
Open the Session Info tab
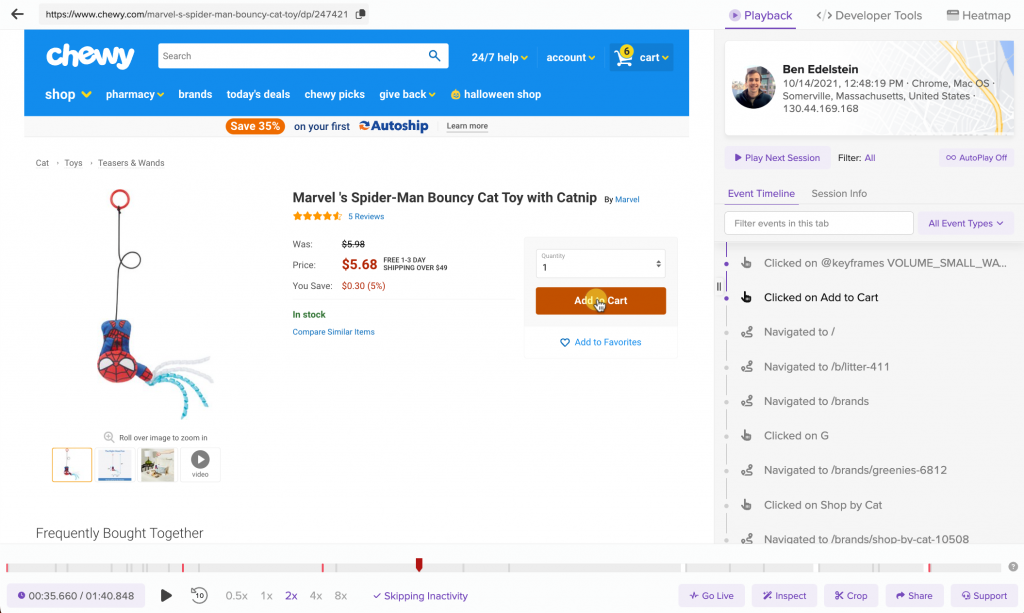coord(839,193)
